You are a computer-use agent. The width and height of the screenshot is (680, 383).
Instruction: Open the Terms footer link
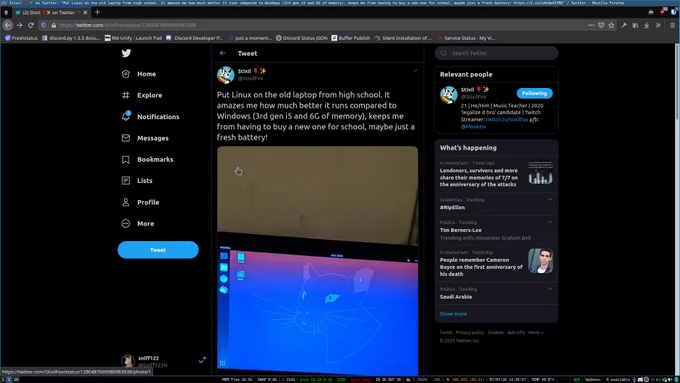[x=446, y=333]
